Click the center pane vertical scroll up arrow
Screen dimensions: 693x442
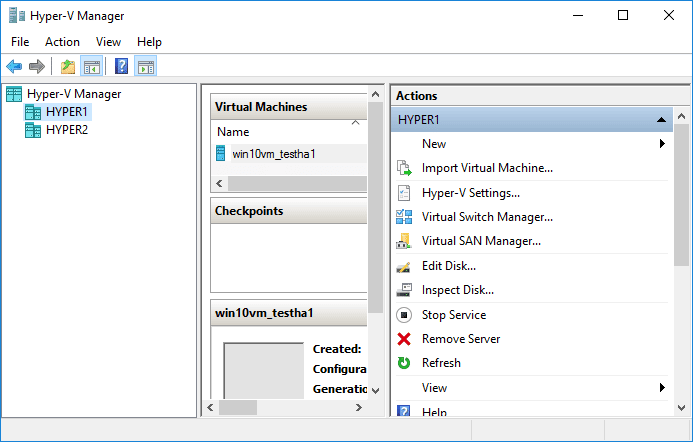tap(375, 94)
